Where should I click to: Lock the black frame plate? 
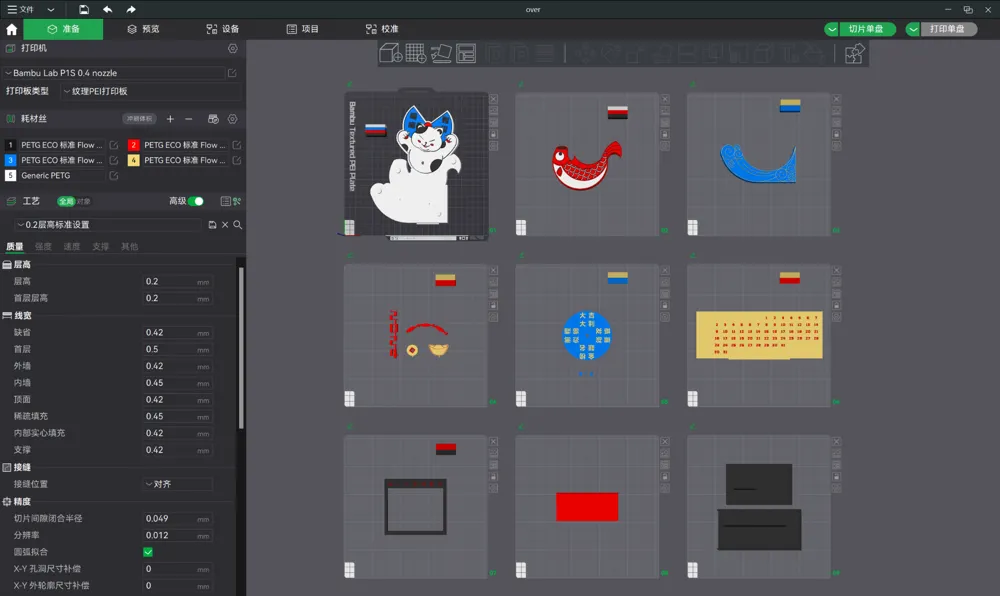click(x=494, y=477)
